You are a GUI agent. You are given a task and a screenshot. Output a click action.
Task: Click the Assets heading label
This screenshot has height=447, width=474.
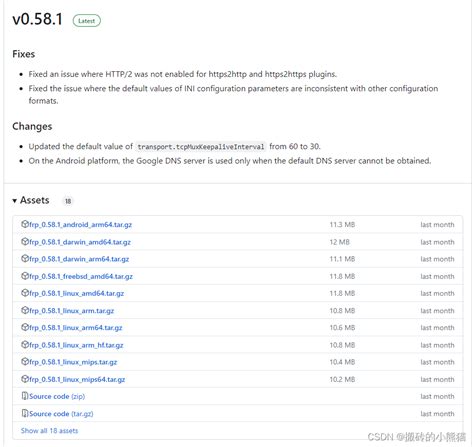point(35,200)
